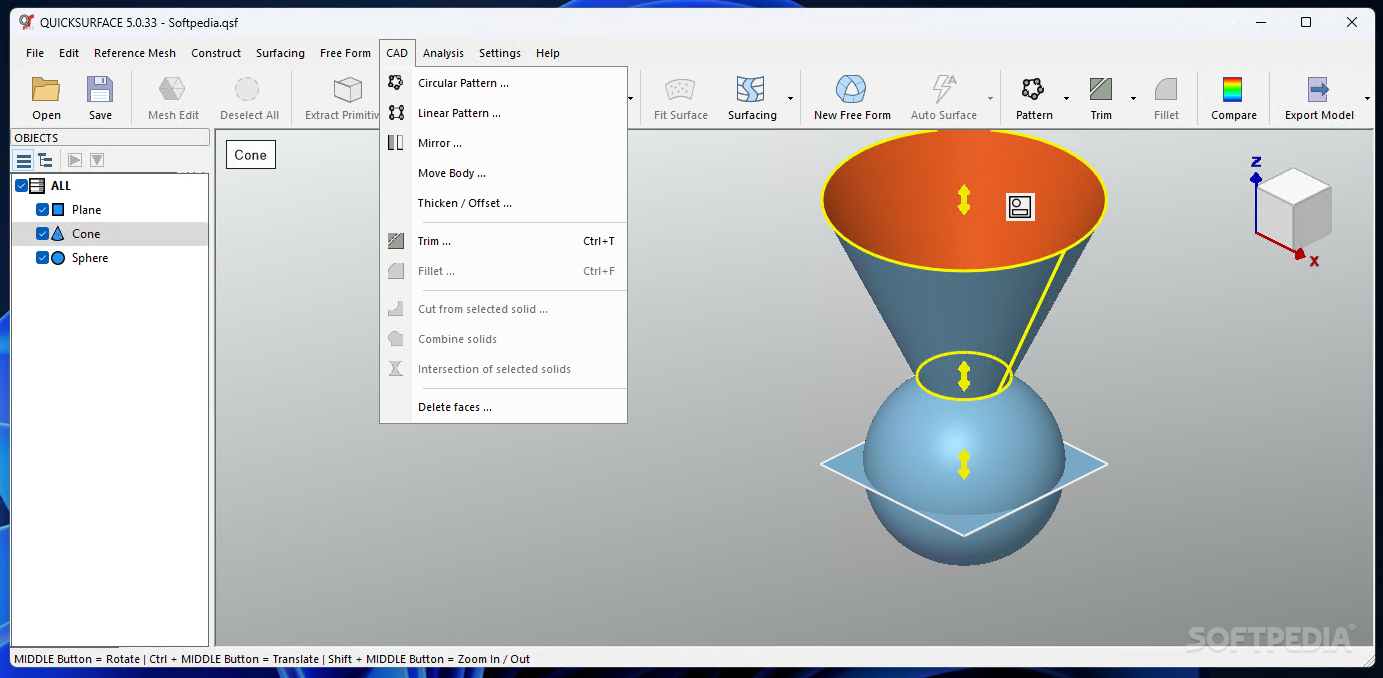Expand the Surfacing dropdown arrow
Viewport: 1383px width, 678px height.
(x=790, y=99)
